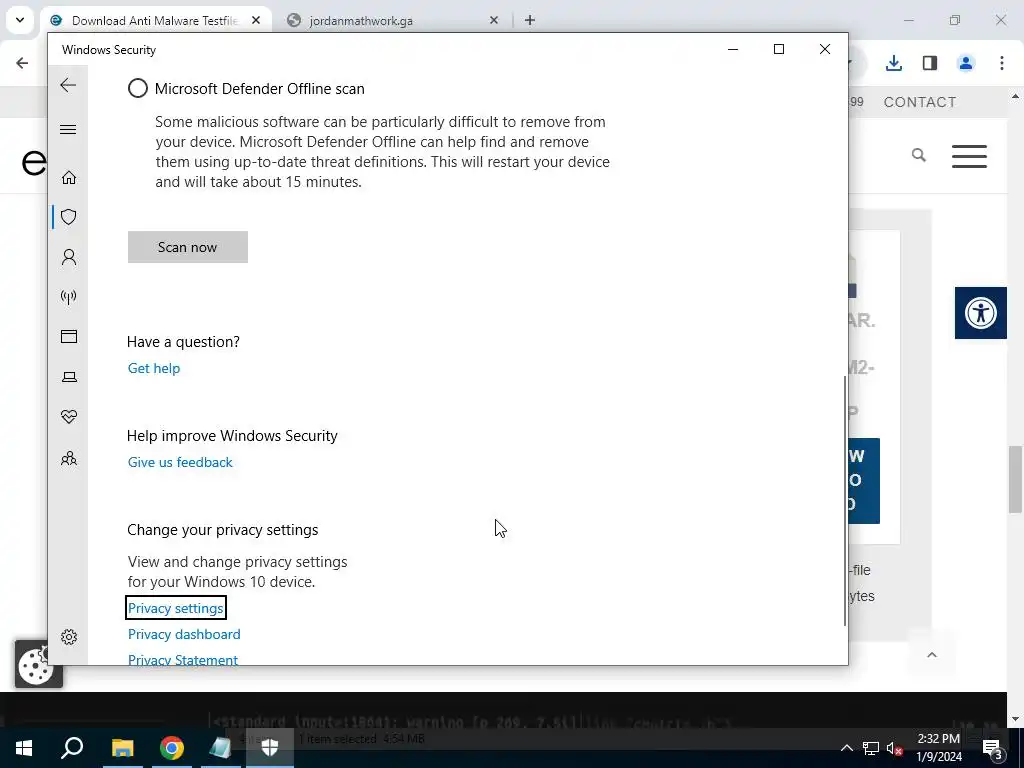Show hidden system tray icons
Image resolution: width=1024 pixels, height=768 pixels.
846,748
